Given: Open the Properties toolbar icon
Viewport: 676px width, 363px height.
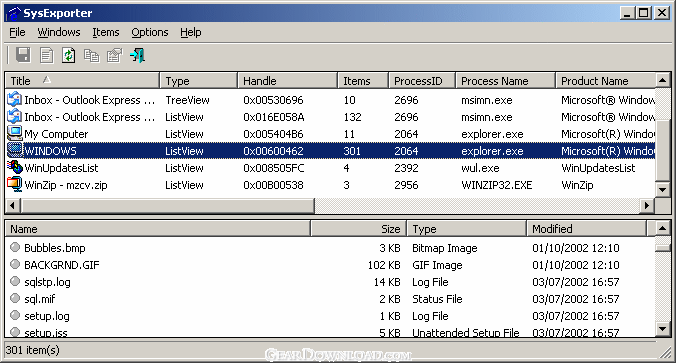Looking at the screenshot, I should click(x=115, y=55).
